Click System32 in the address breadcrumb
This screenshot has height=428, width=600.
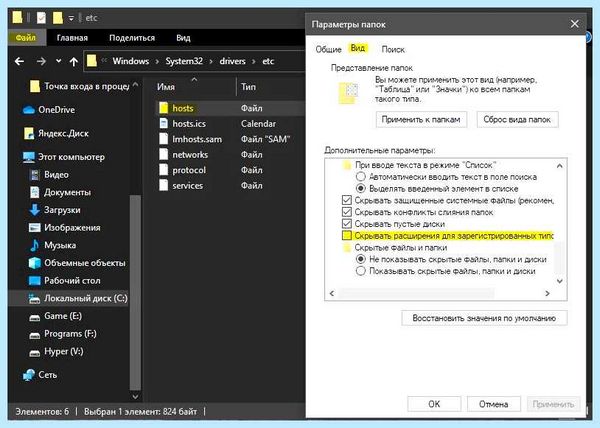tap(184, 61)
